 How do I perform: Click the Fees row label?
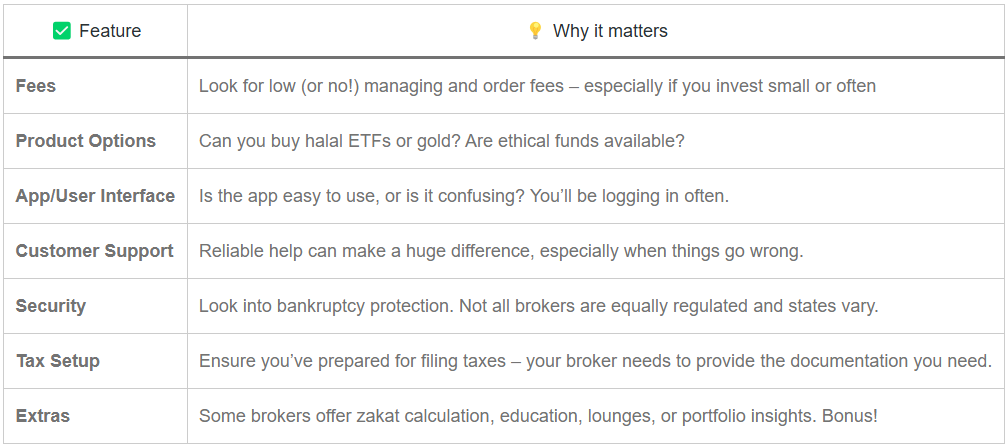35,86
